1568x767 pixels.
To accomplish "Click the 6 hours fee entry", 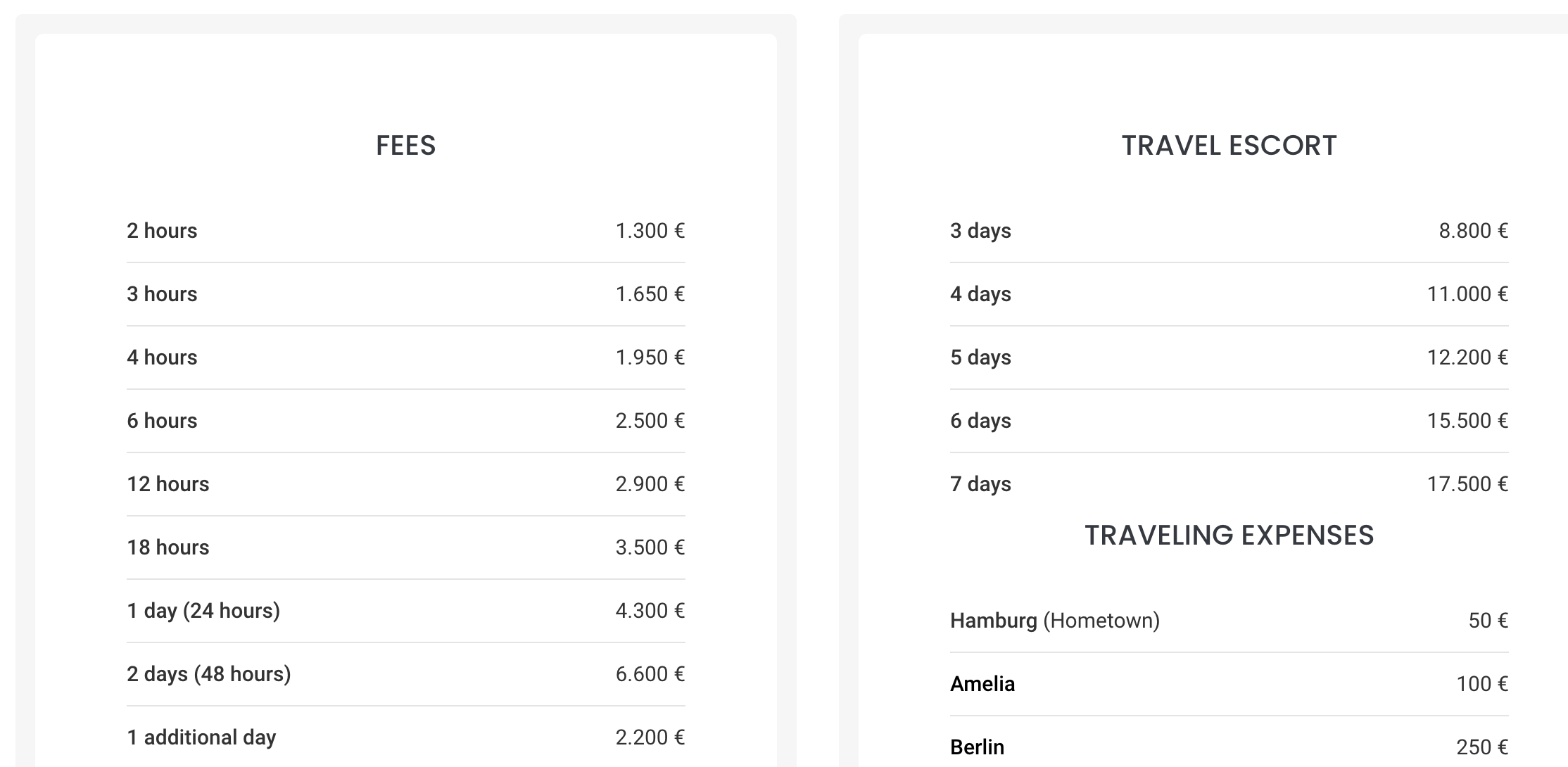I will [x=406, y=421].
